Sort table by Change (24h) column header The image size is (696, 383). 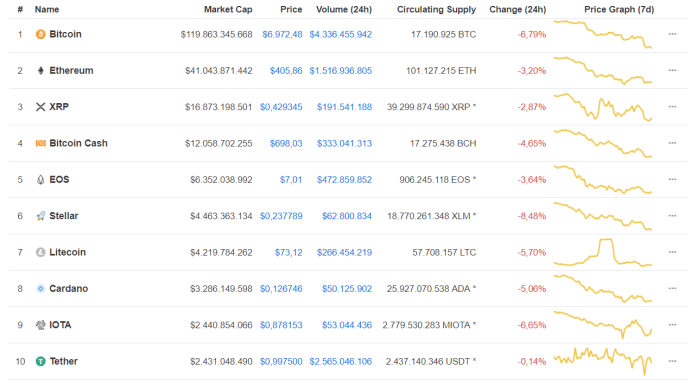click(518, 9)
